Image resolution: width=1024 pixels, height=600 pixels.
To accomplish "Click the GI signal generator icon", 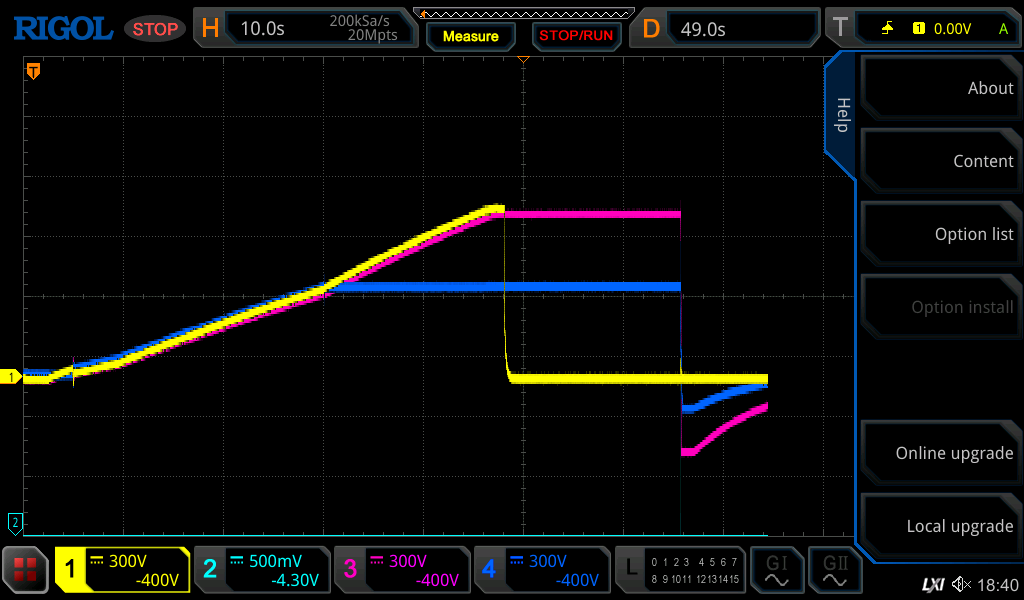I will pos(776,570).
